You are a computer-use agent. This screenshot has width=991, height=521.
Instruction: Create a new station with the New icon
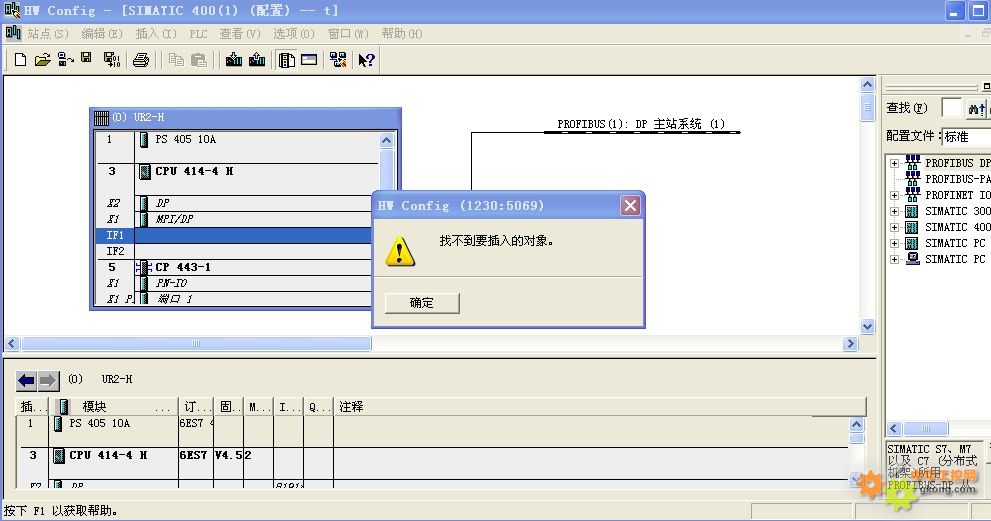[20, 60]
